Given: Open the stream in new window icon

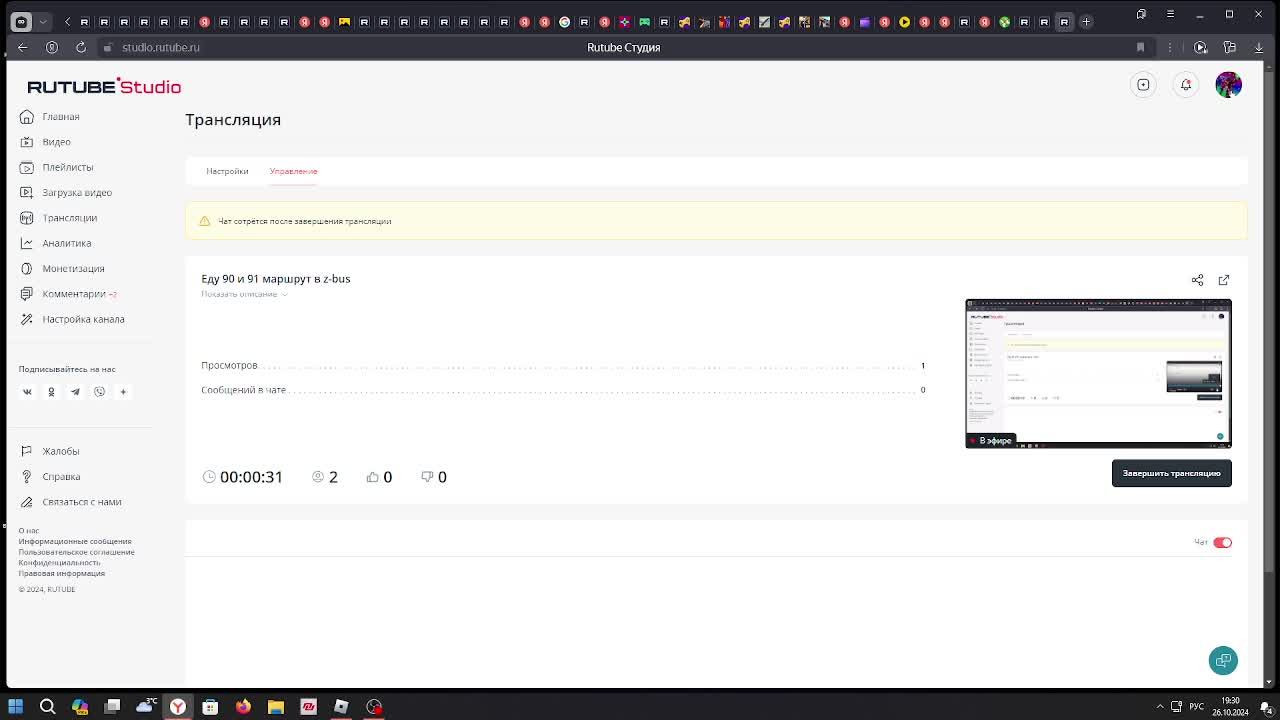Looking at the screenshot, I should point(1224,280).
